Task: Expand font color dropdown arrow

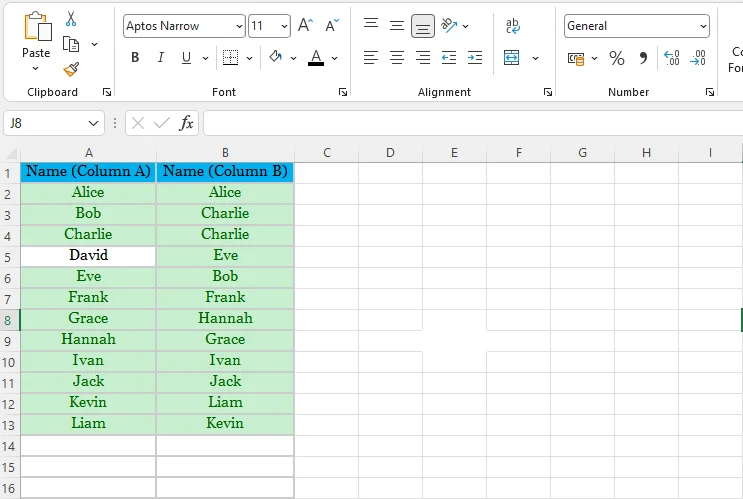Action: 335,58
